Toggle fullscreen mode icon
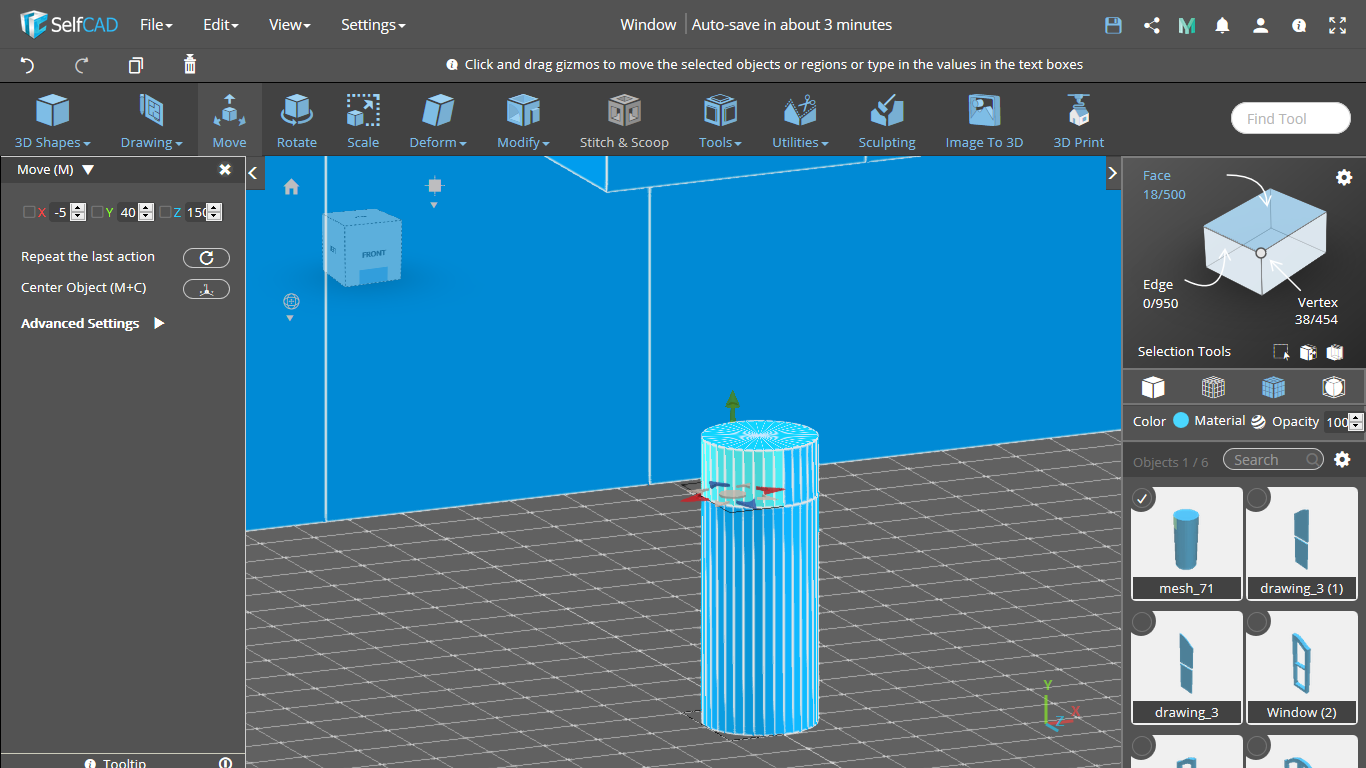 click(x=1337, y=26)
